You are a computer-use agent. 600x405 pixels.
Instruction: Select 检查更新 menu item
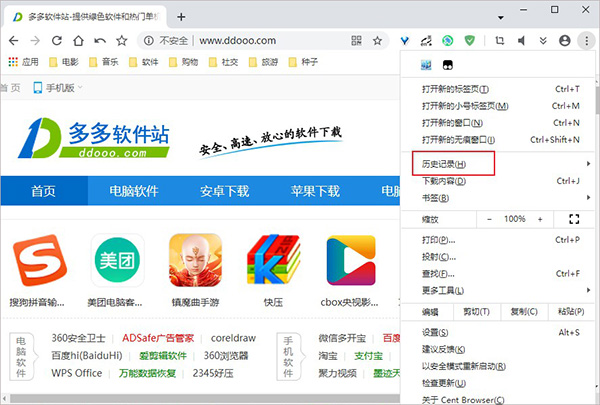coord(497,383)
